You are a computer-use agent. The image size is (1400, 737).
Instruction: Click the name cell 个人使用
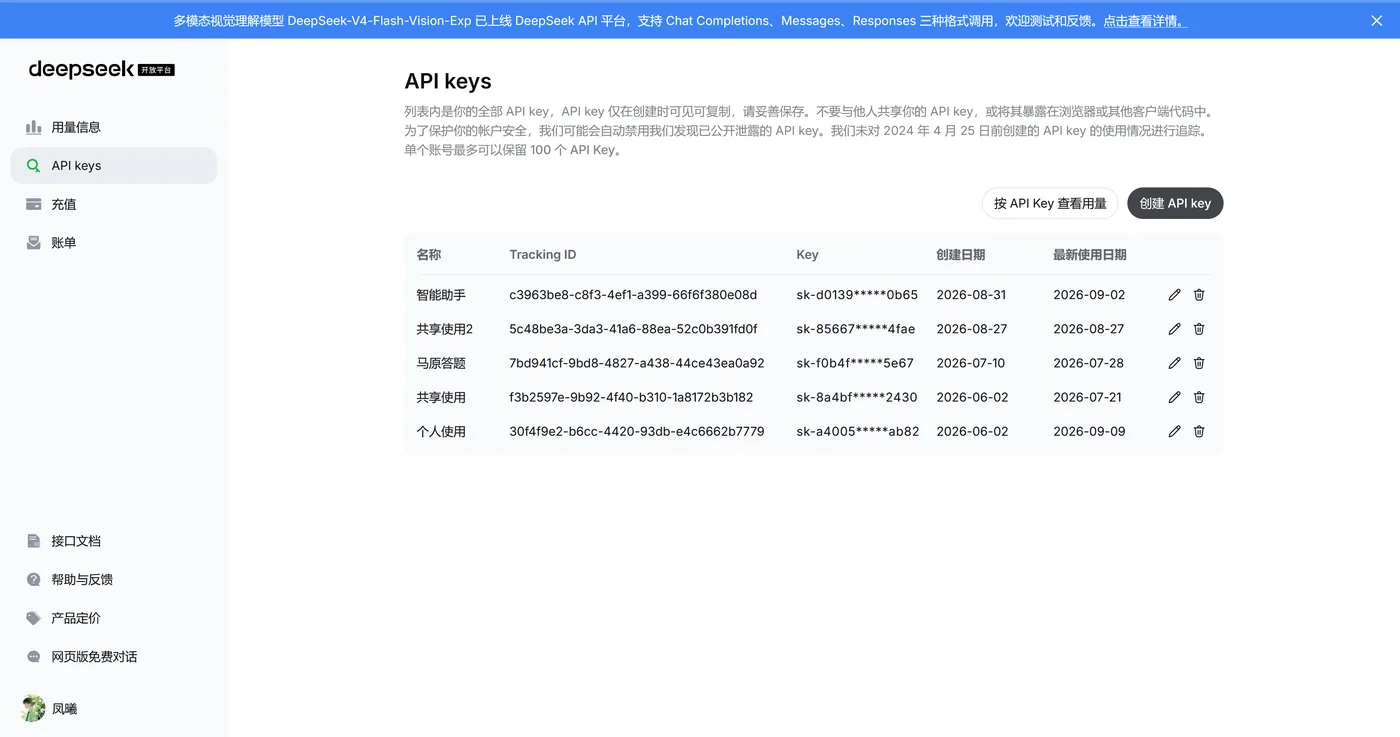click(441, 431)
